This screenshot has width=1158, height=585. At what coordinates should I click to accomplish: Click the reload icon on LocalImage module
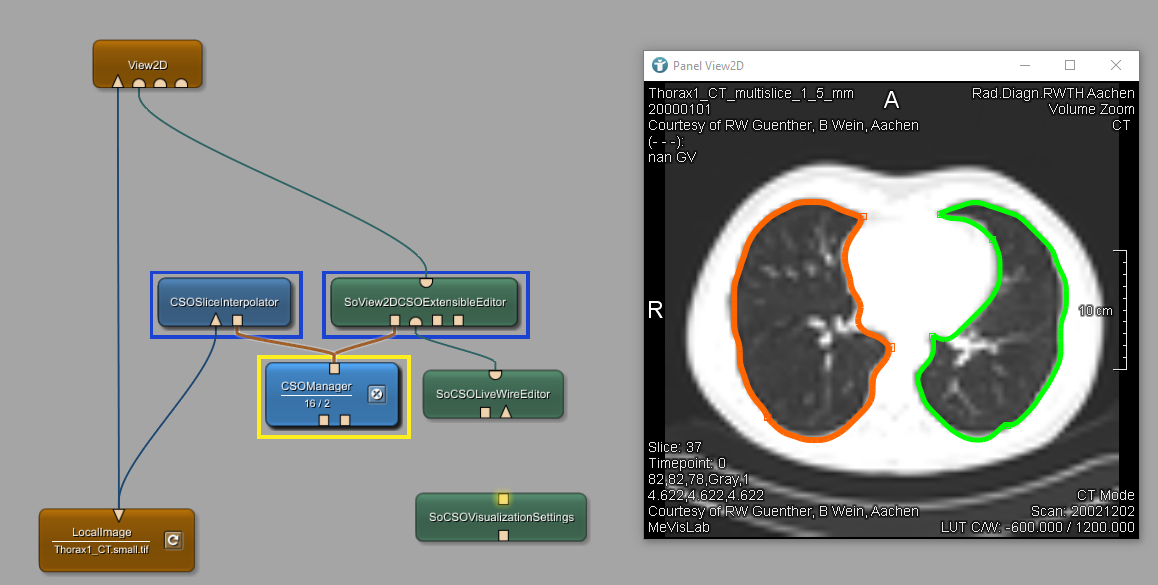173,541
